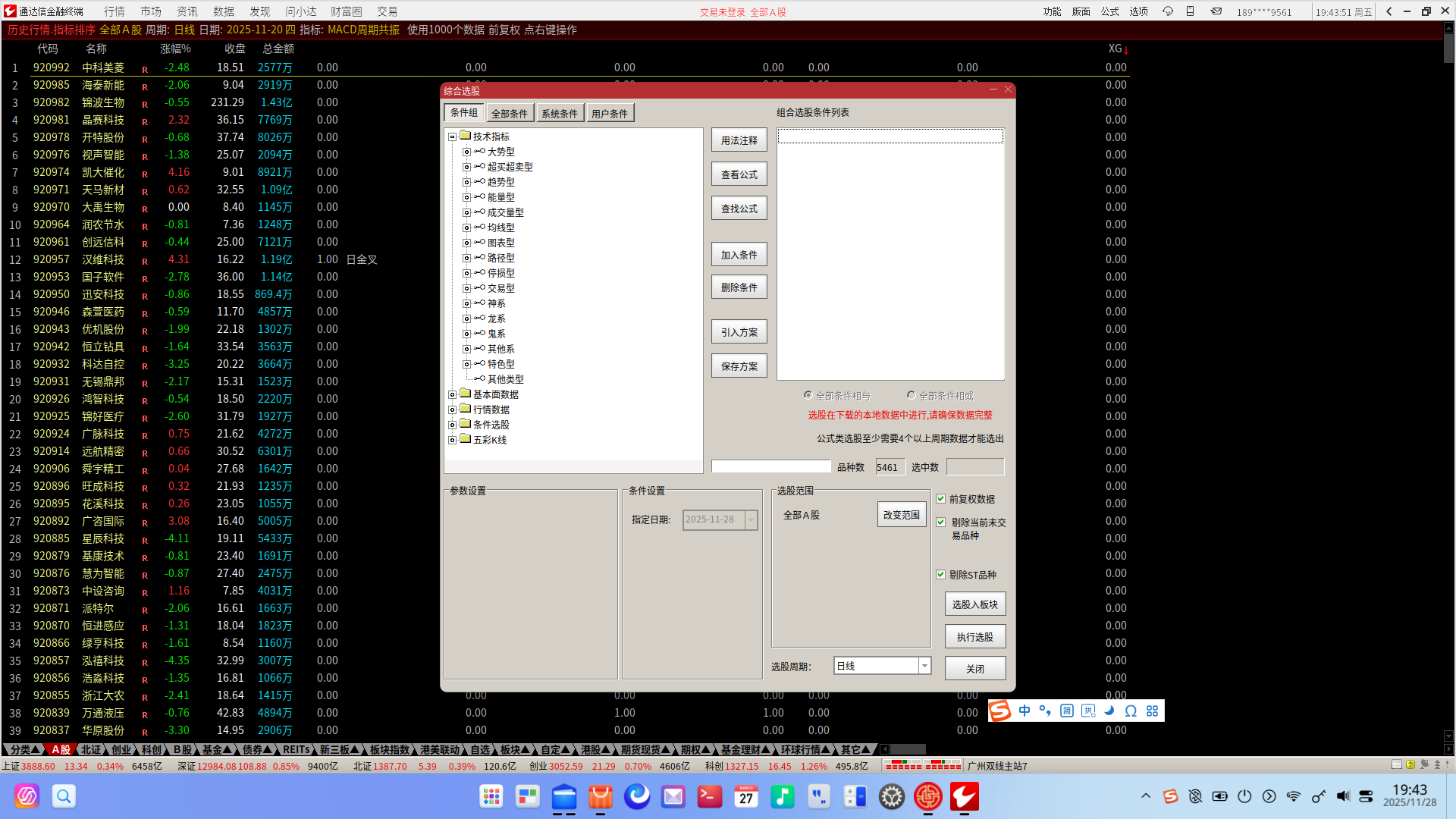Expand the 大势型 tree node
Screen dimensions: 1456x819
[466, 152]
